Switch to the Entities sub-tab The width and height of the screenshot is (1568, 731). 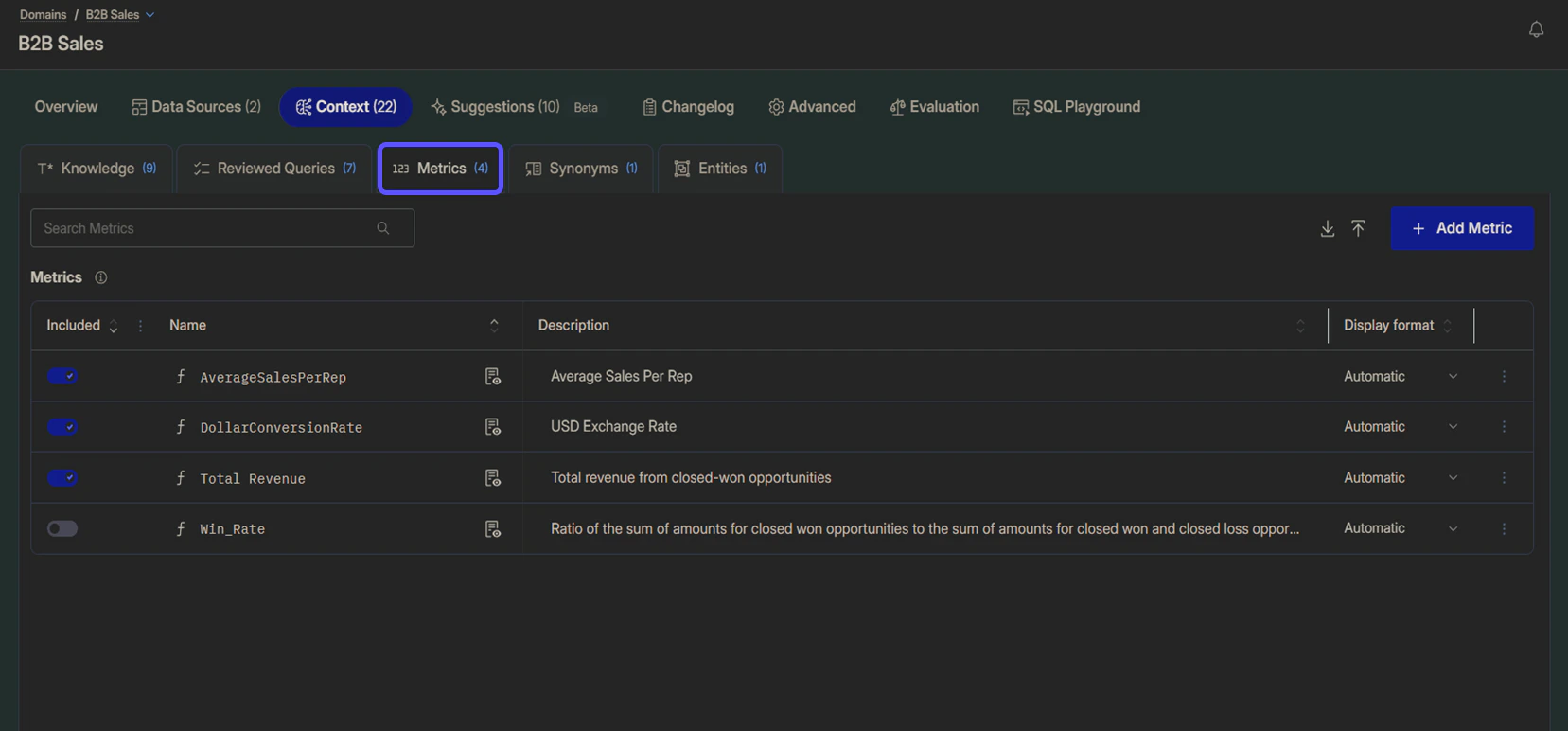coord(720,169)
